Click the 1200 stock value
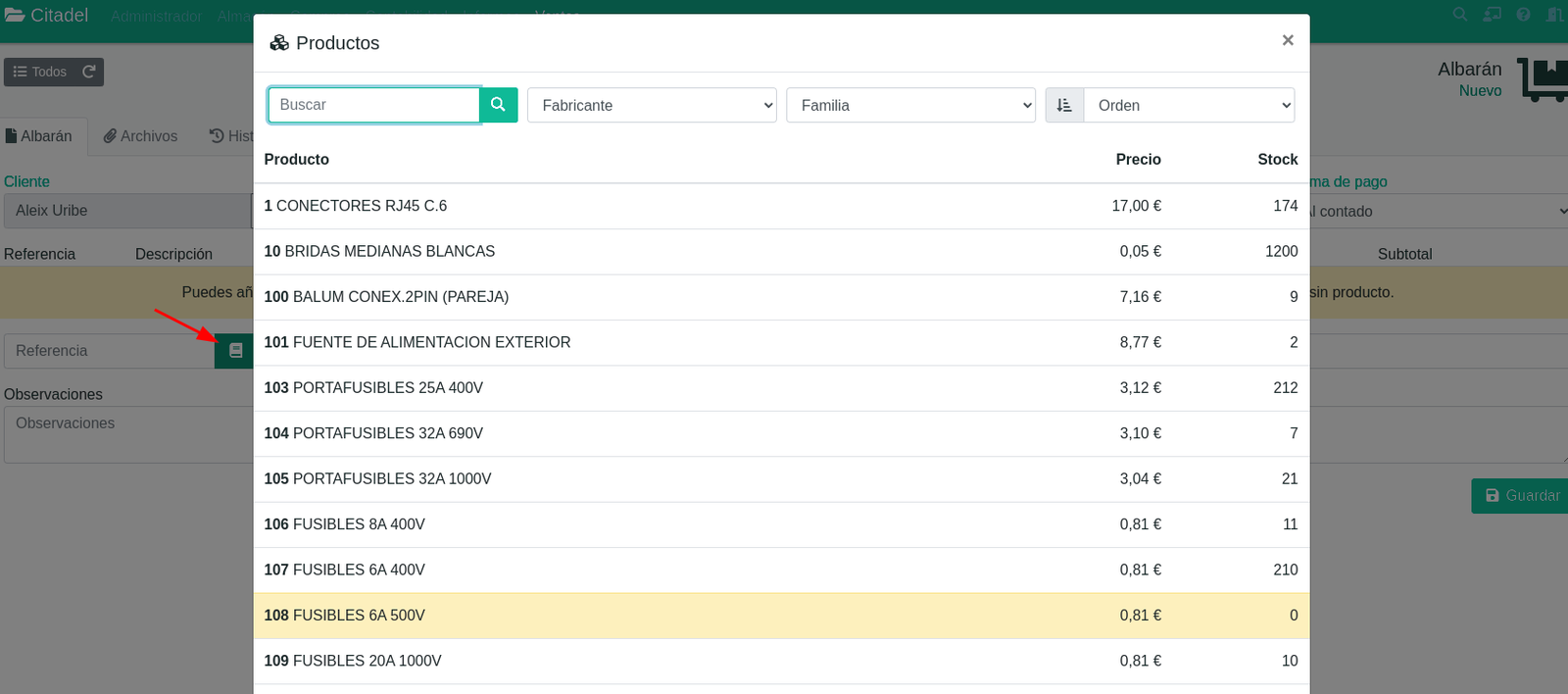Viewport: 1568px width, 694px height. pos(1281,252)
